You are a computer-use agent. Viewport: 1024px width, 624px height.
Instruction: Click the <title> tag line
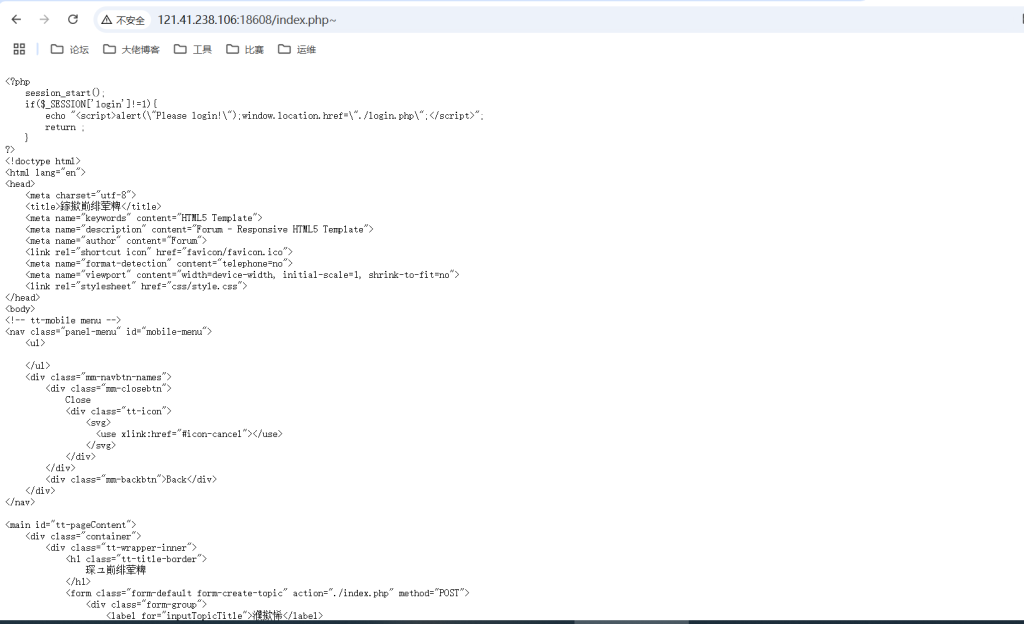click(93, 207)
